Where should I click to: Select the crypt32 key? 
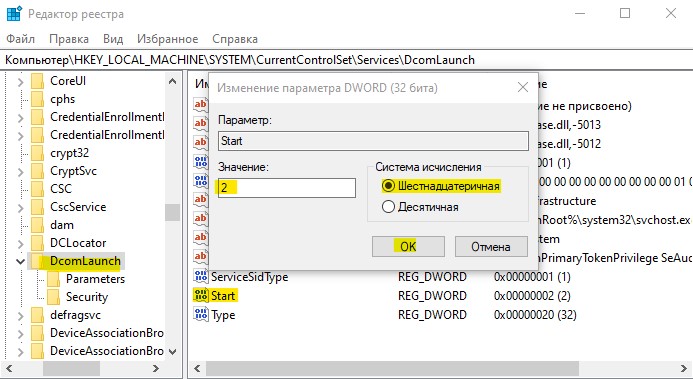click(69, 153)
